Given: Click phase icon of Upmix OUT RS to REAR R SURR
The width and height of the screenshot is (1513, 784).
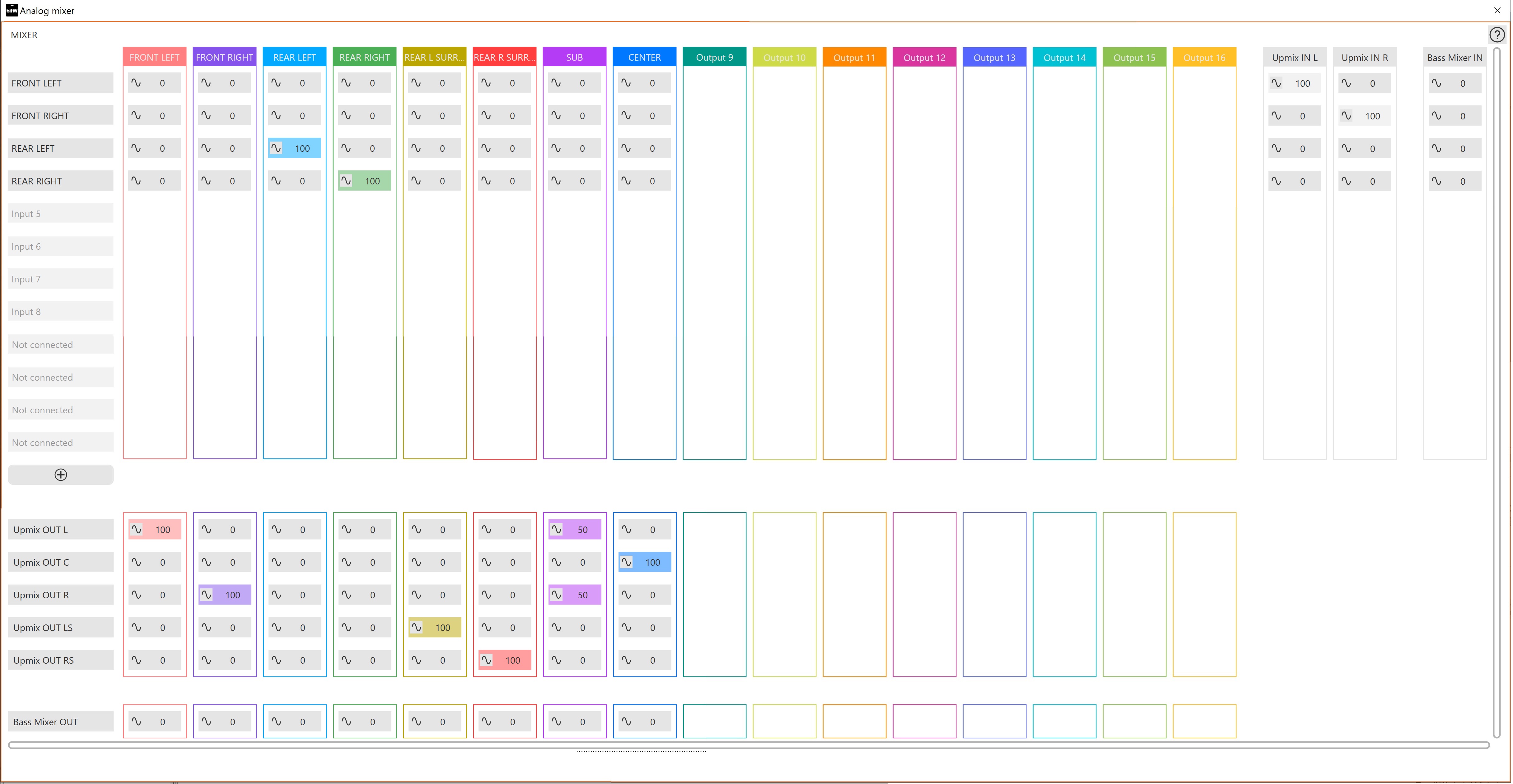Looking at the screenshot, I should (486, 660).
